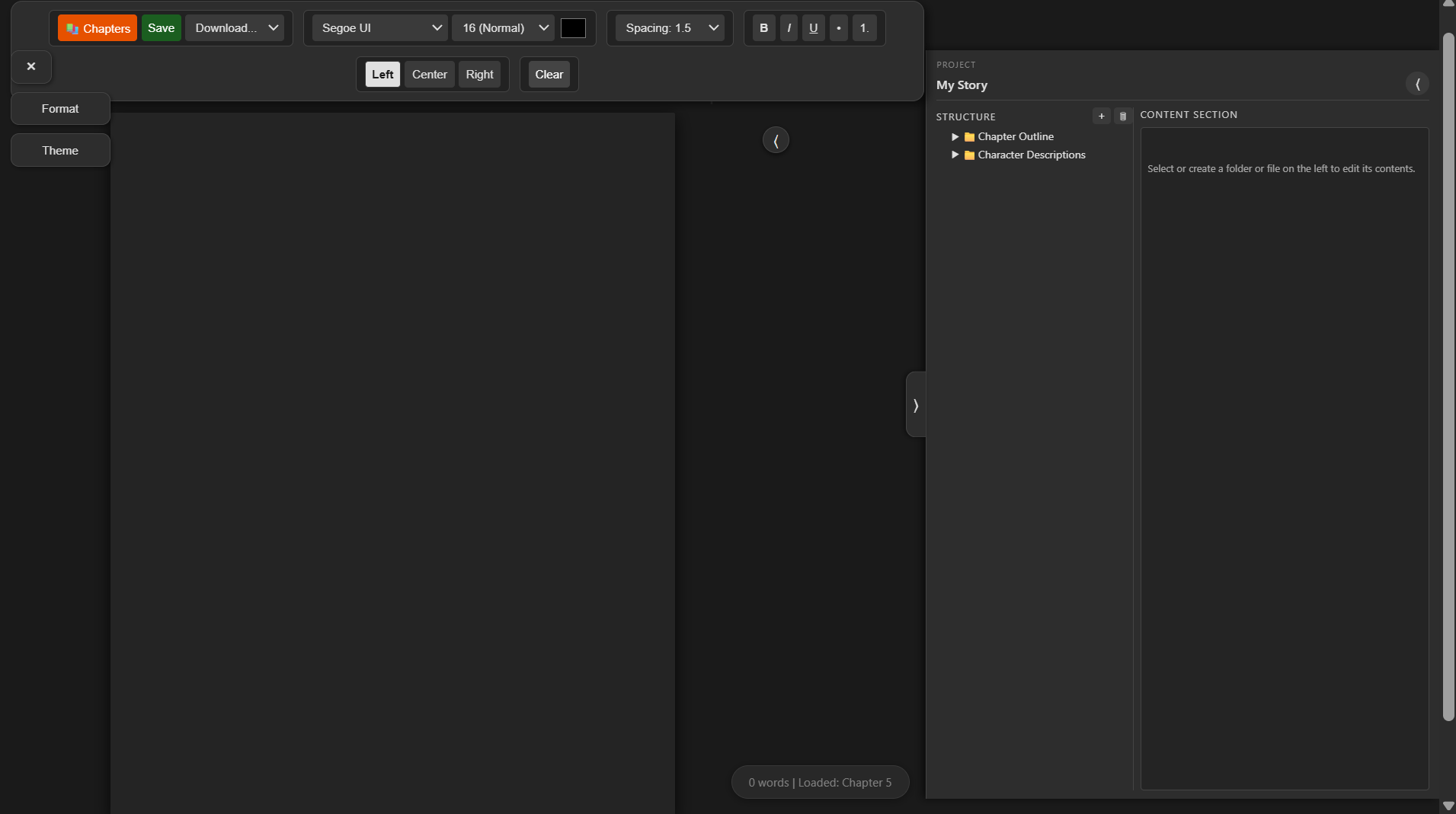Expand the Character Descriptions folder arrow
Viewport: 1456px width, 814px height.
[x=955, y=155]
